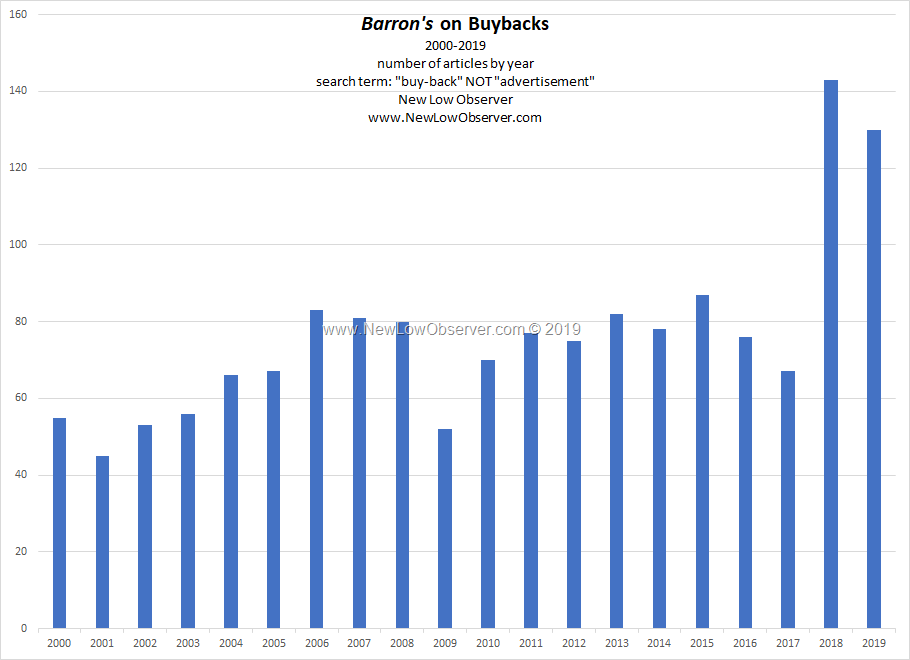Click the 2010 bar in the chart
The height and width of the screenshot is (660, 910).
click(x=488, y=494)
